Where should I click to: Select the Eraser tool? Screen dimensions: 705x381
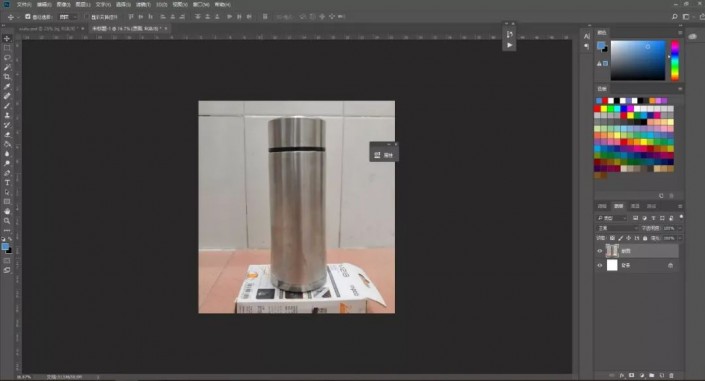pos(7,134)
